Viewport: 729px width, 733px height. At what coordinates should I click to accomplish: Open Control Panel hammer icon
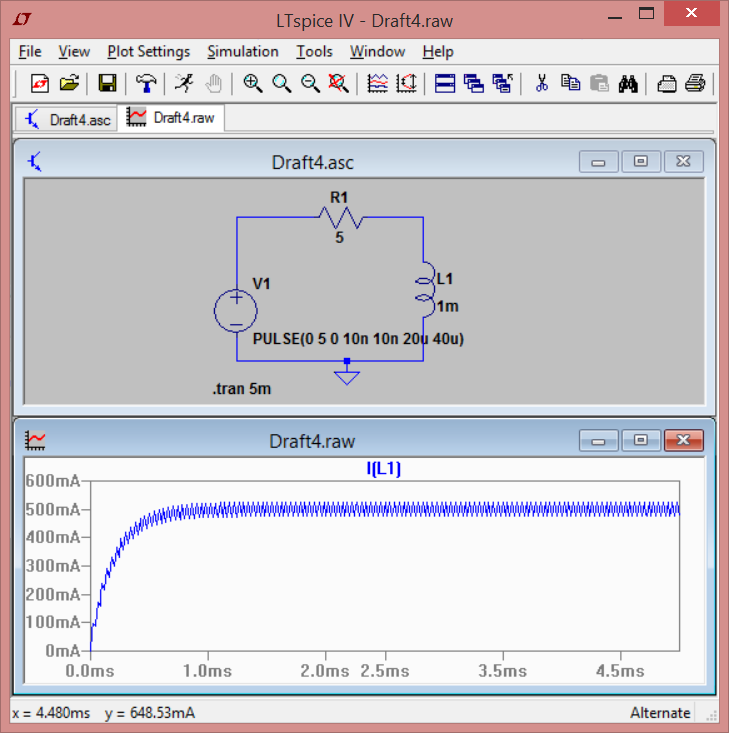[x=146, y=84]
